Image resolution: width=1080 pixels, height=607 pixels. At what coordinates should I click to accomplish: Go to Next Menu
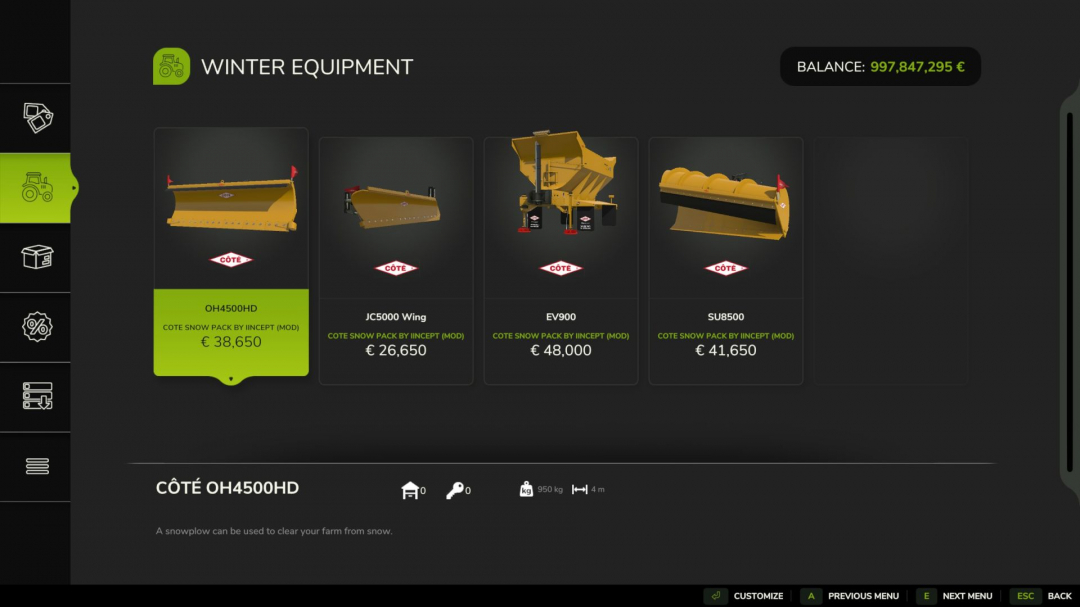click(x=955, y=596)
